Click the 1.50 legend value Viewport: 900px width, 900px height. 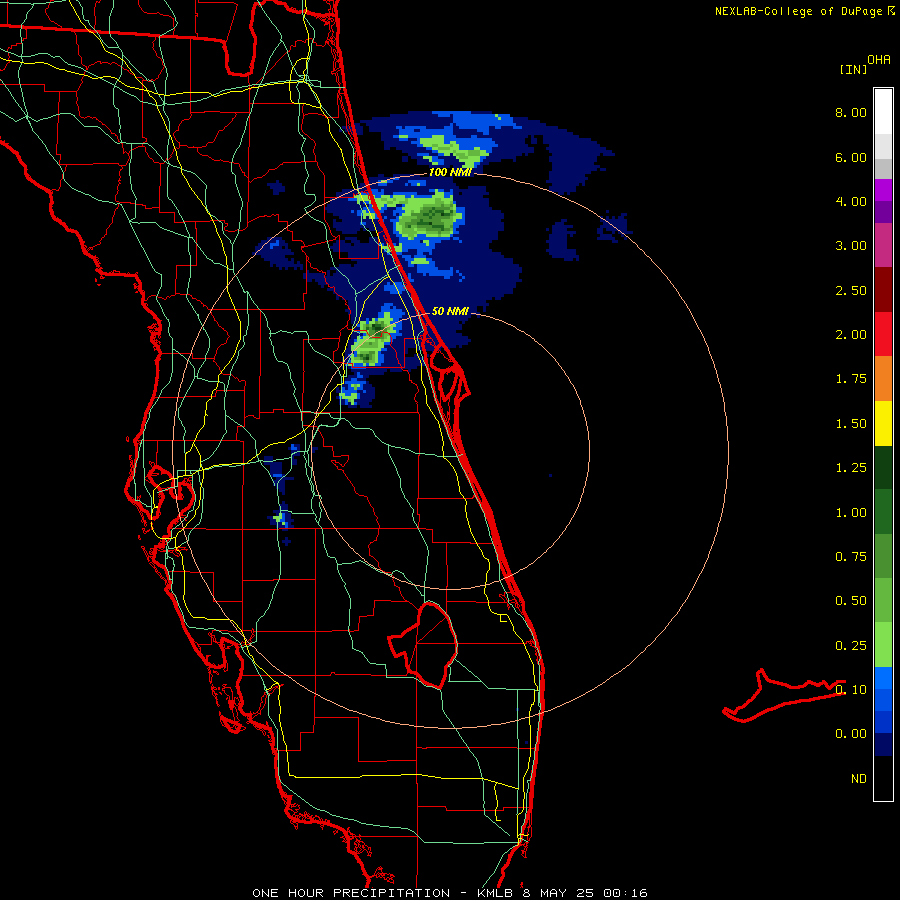851,424
